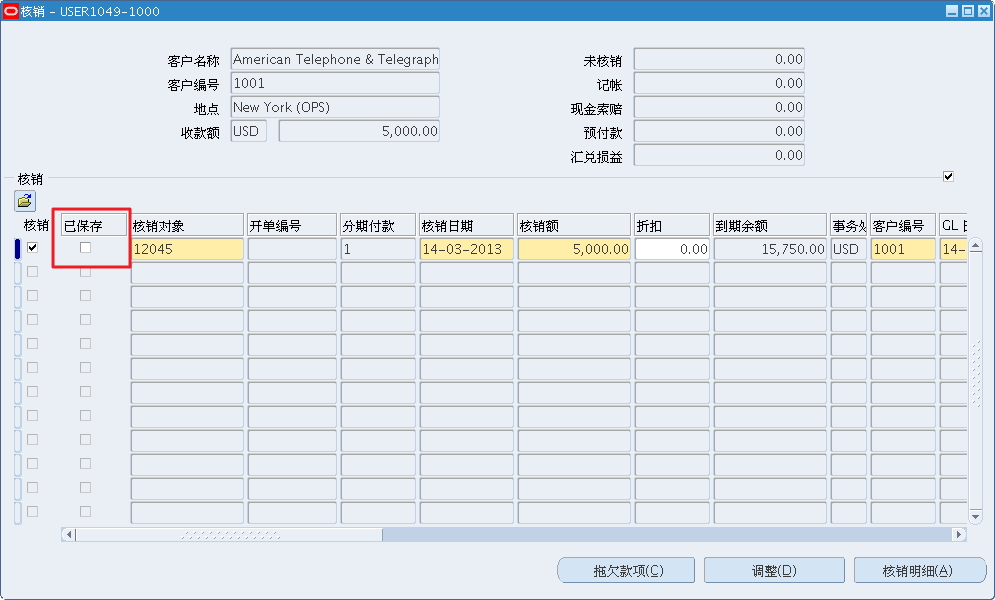Open 核销明细(A) button
The height and width of the screenshot is (600, 995).
pyautogui.click(x=919, y=570)
